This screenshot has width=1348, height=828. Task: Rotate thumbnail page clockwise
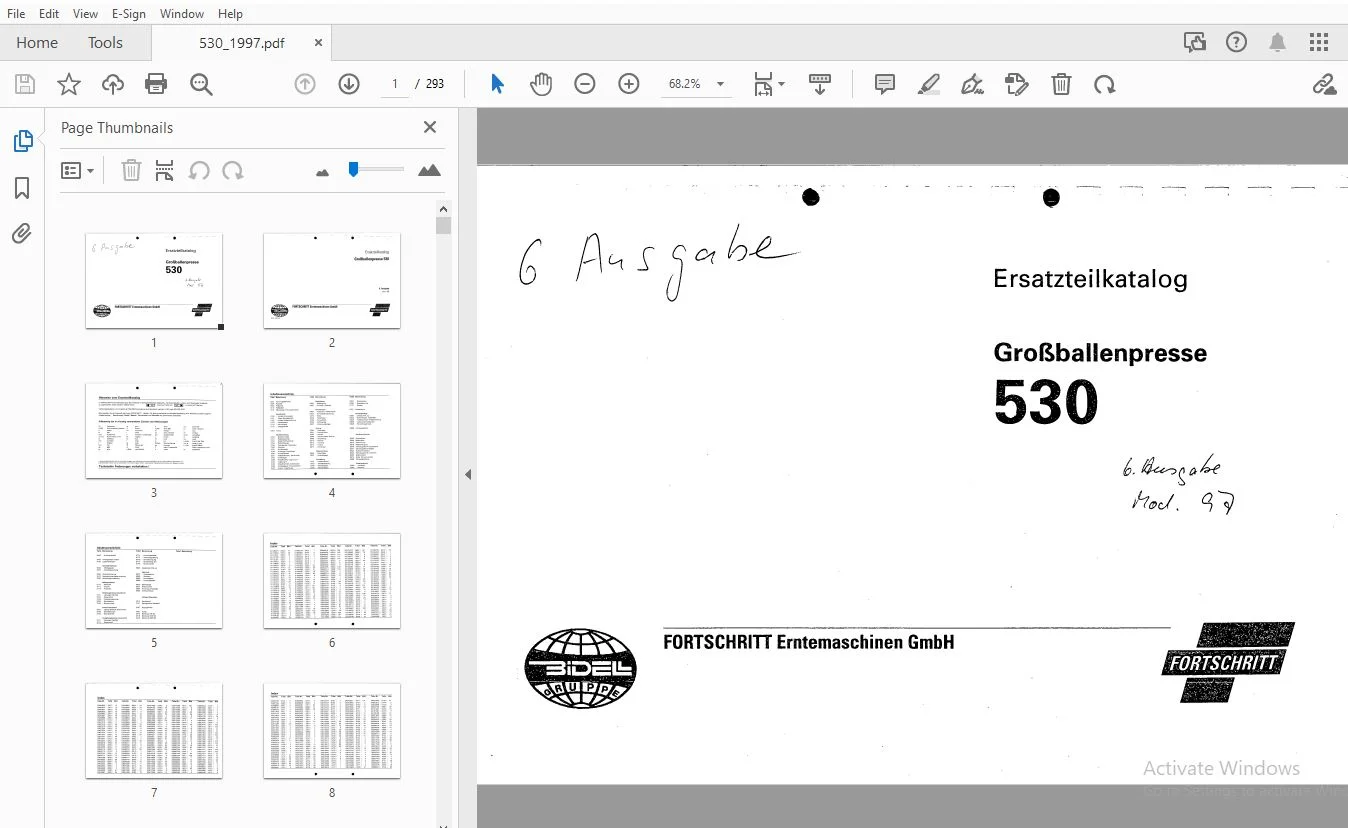(233, 171)
